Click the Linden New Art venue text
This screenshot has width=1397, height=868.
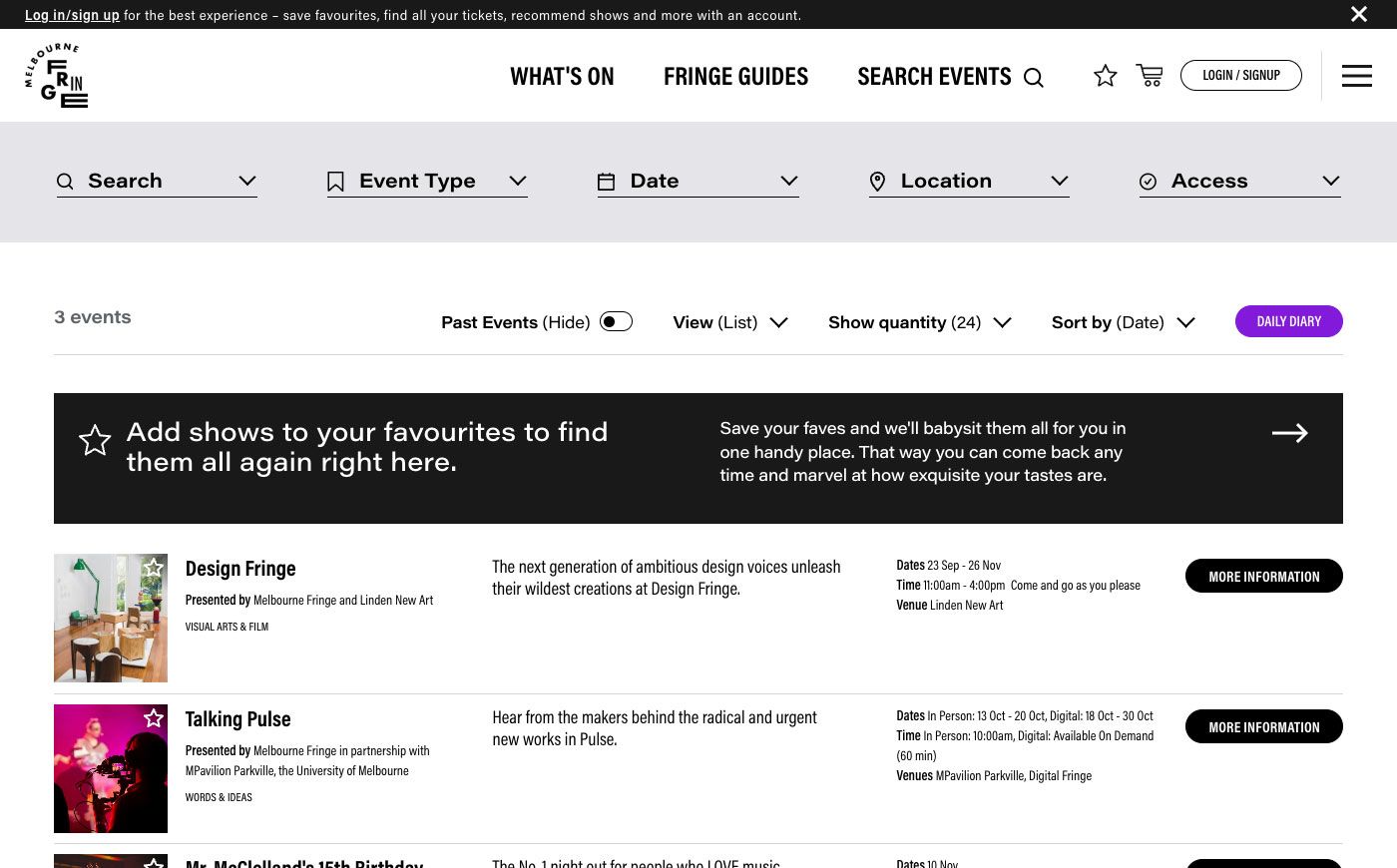pyautogui.click(x=966, y=605)
